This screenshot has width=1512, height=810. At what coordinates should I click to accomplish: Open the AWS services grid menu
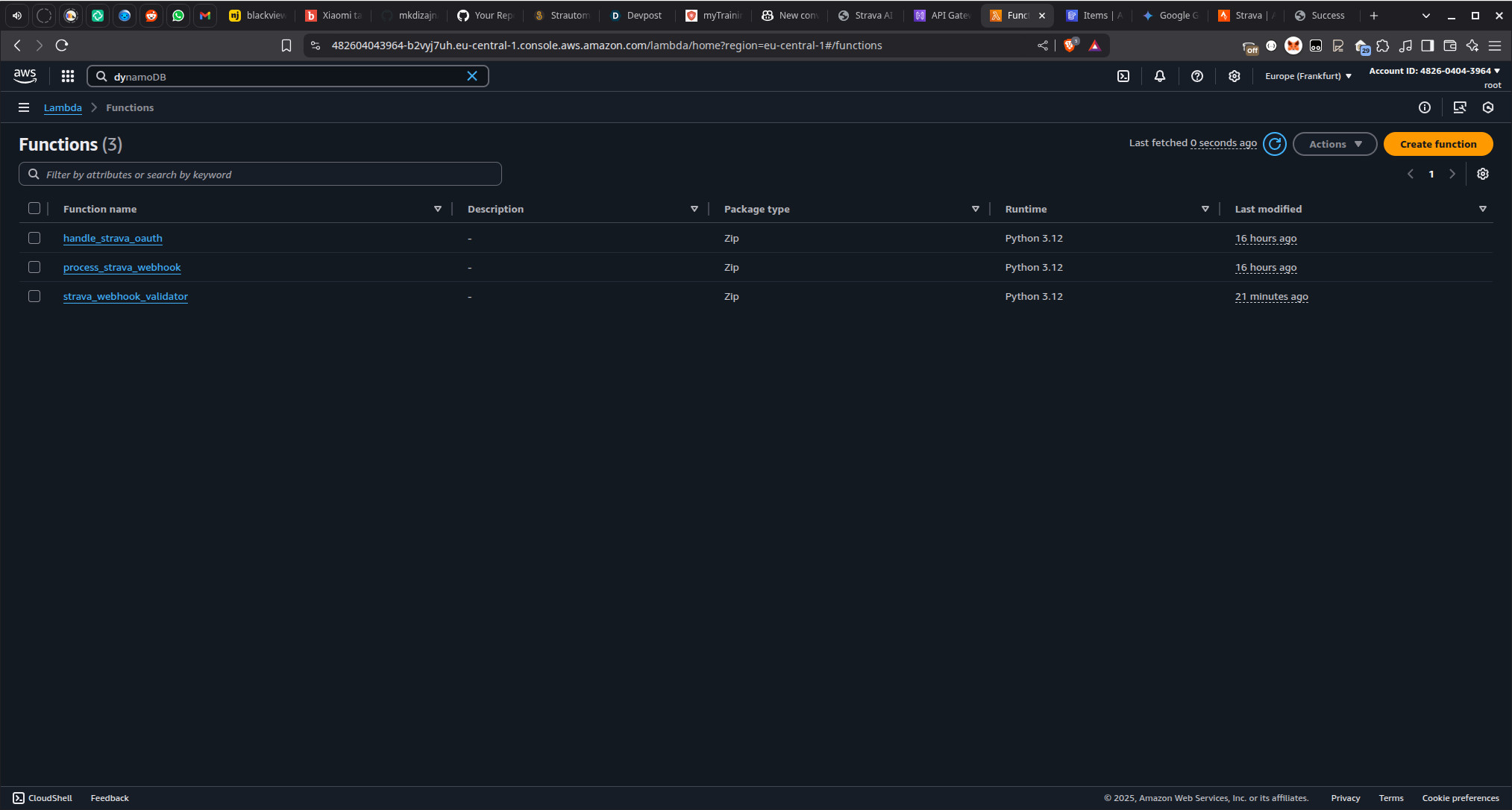[68, 76]
